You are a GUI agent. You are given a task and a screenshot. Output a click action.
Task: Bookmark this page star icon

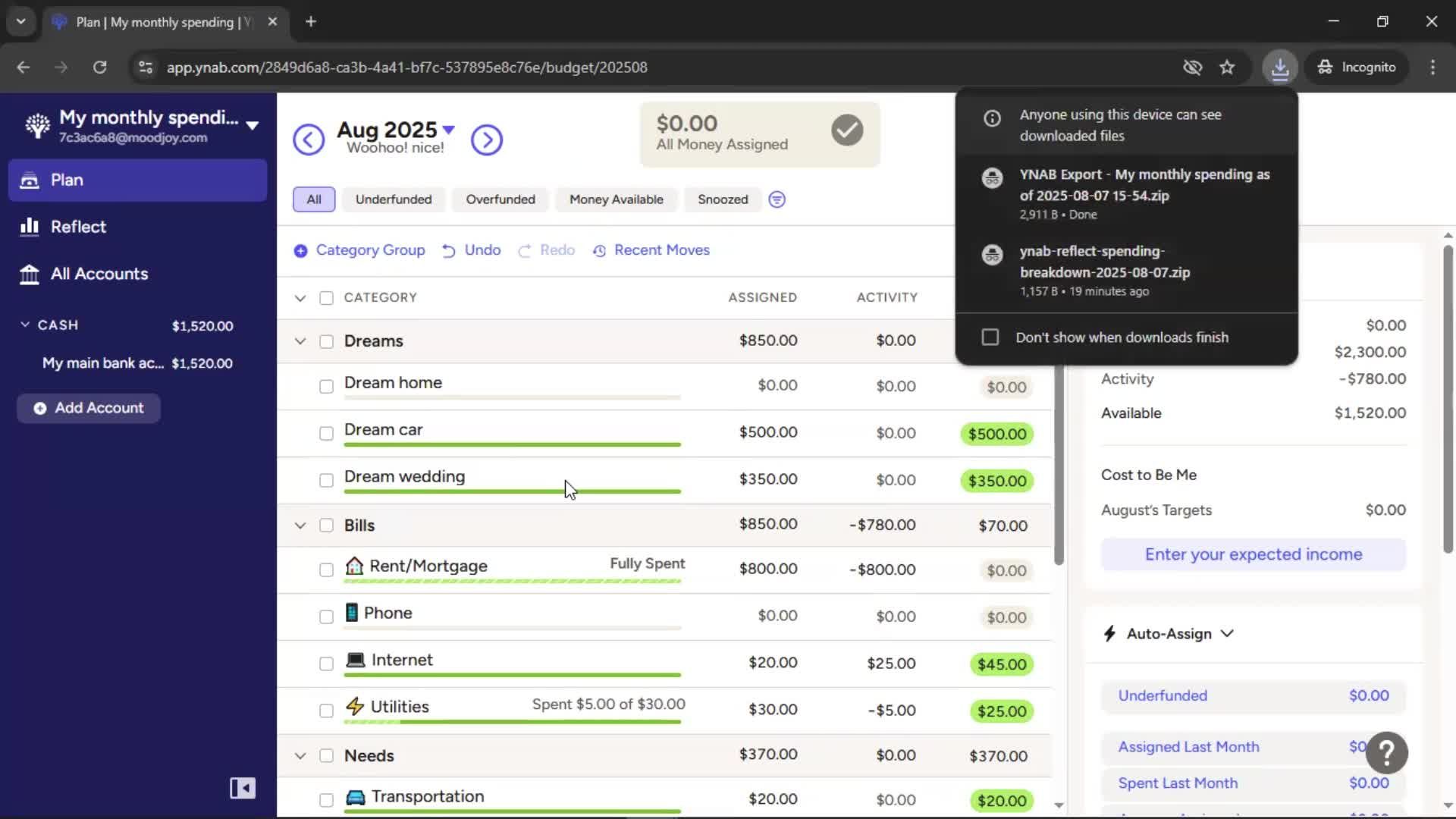point(1227,67)
